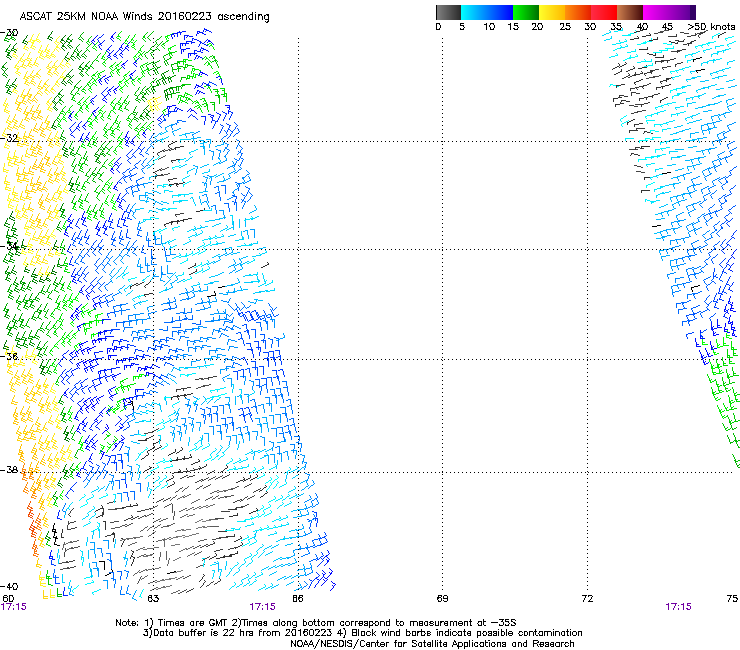Click the brown 35-40 knots legend segment
The width and height of the screenshot is (740, 650).
[x=630, y=12]
